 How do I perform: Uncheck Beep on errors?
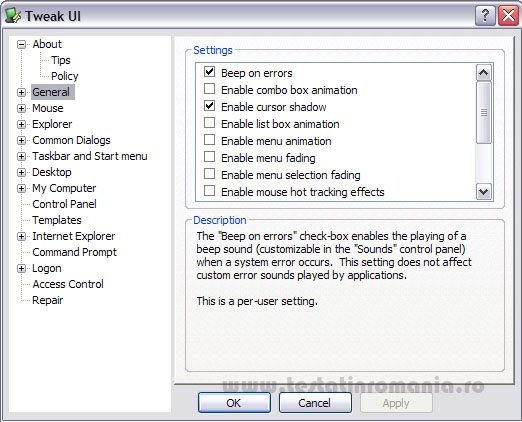click(x=209, y=71)
